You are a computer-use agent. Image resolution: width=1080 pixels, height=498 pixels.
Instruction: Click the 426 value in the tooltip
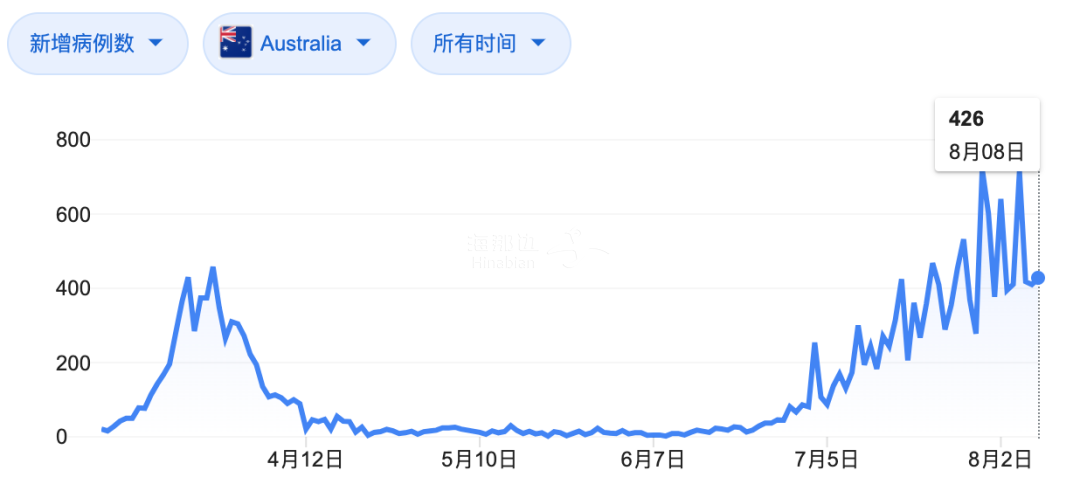point(966,119)
